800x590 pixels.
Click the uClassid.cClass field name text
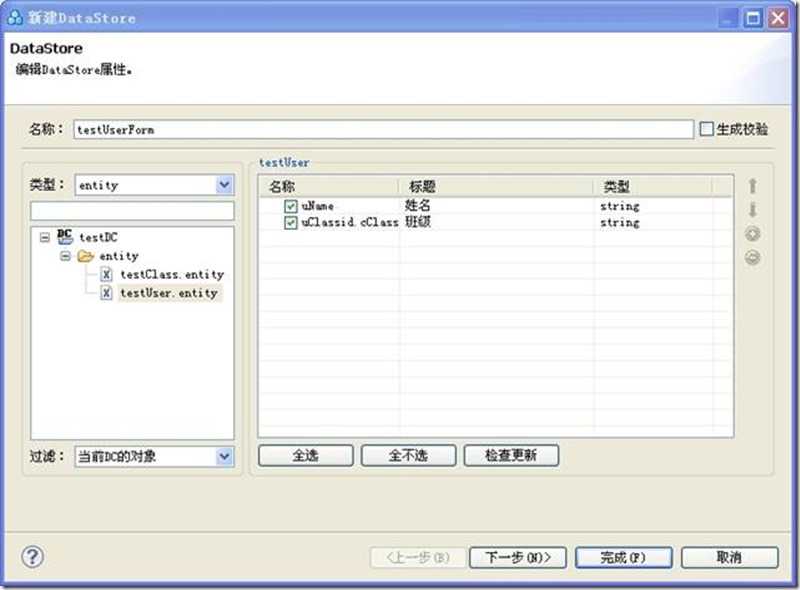(x=349, y=223)
